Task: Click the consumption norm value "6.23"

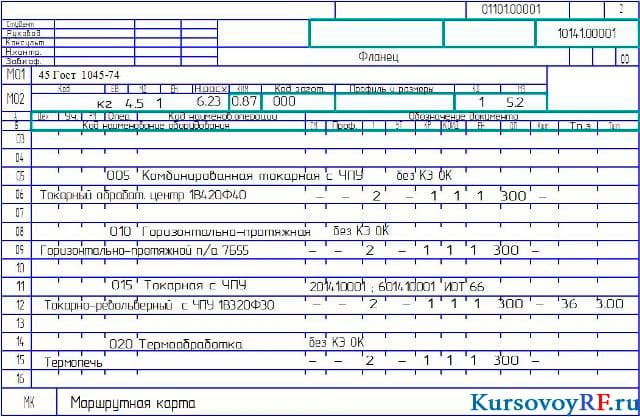Action: click(x=209, y=101)
